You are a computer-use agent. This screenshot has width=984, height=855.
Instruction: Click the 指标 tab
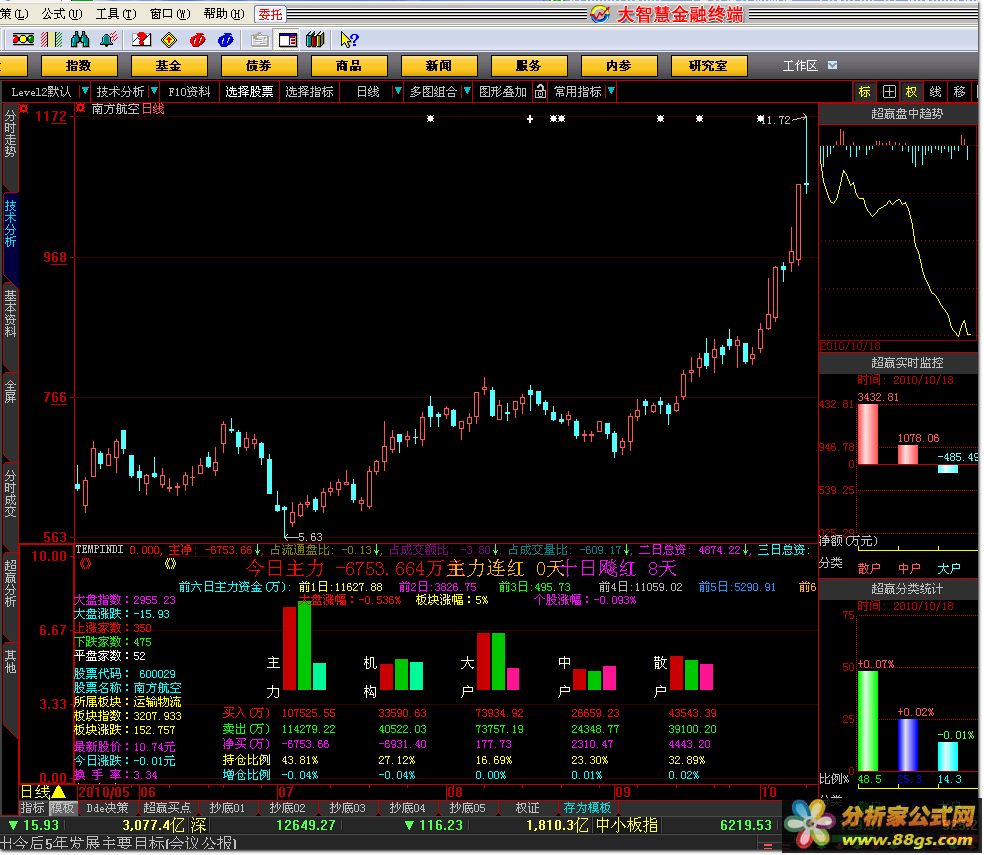pos(32,808)
